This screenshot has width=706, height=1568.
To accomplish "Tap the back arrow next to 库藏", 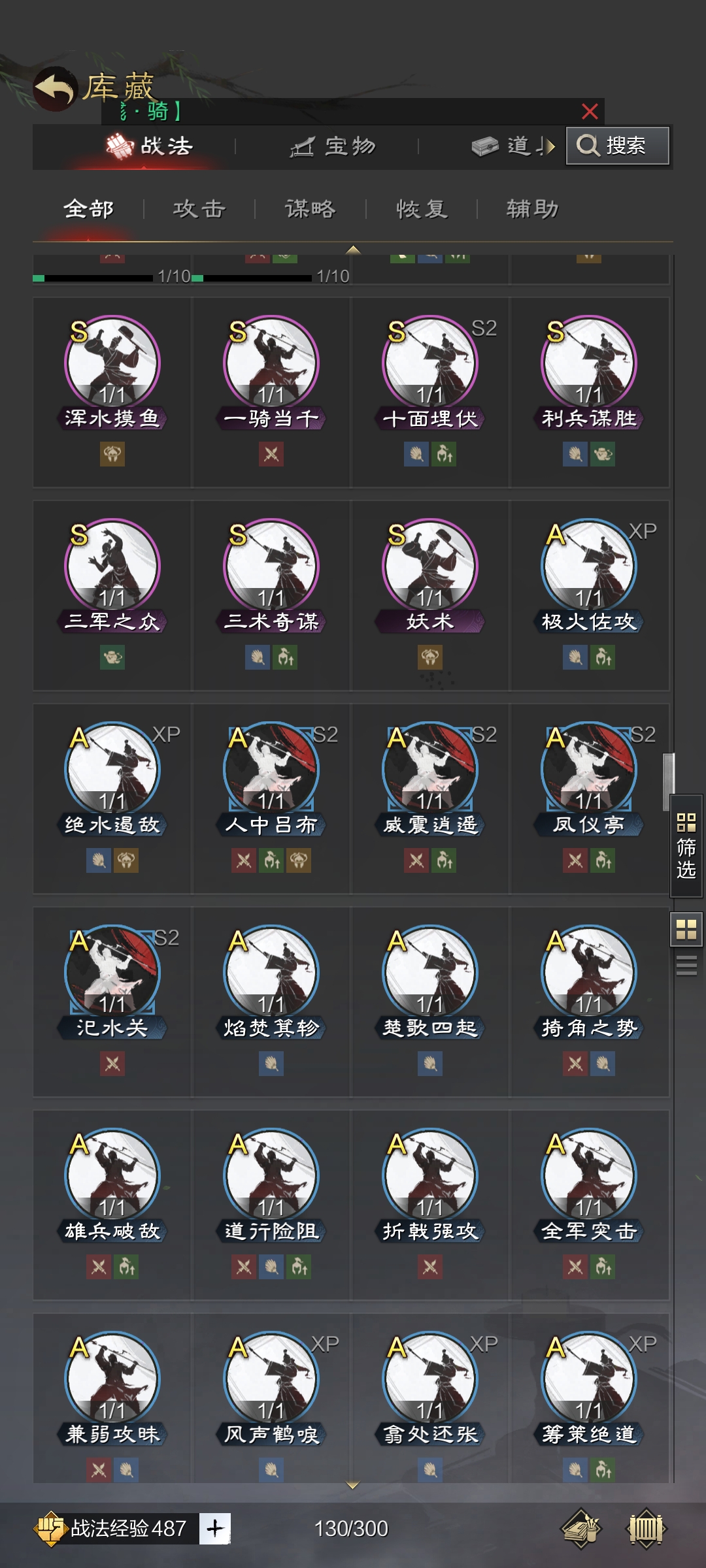I will (x=56, y=89).
